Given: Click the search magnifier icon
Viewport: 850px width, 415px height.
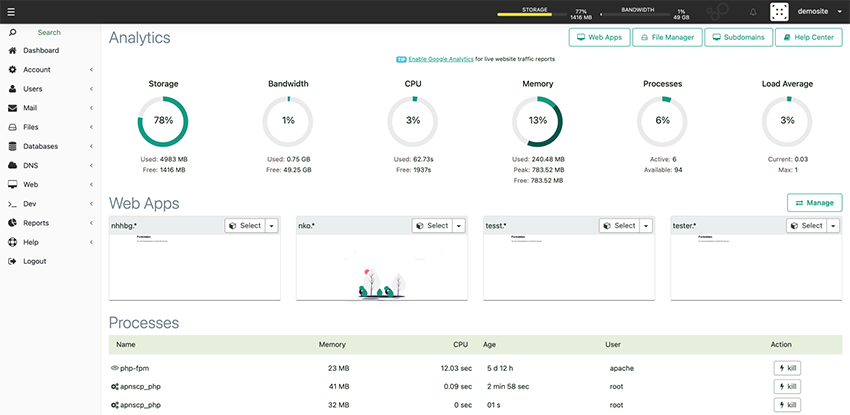Looking at the screenshot, I should click(x=12, y=33).
